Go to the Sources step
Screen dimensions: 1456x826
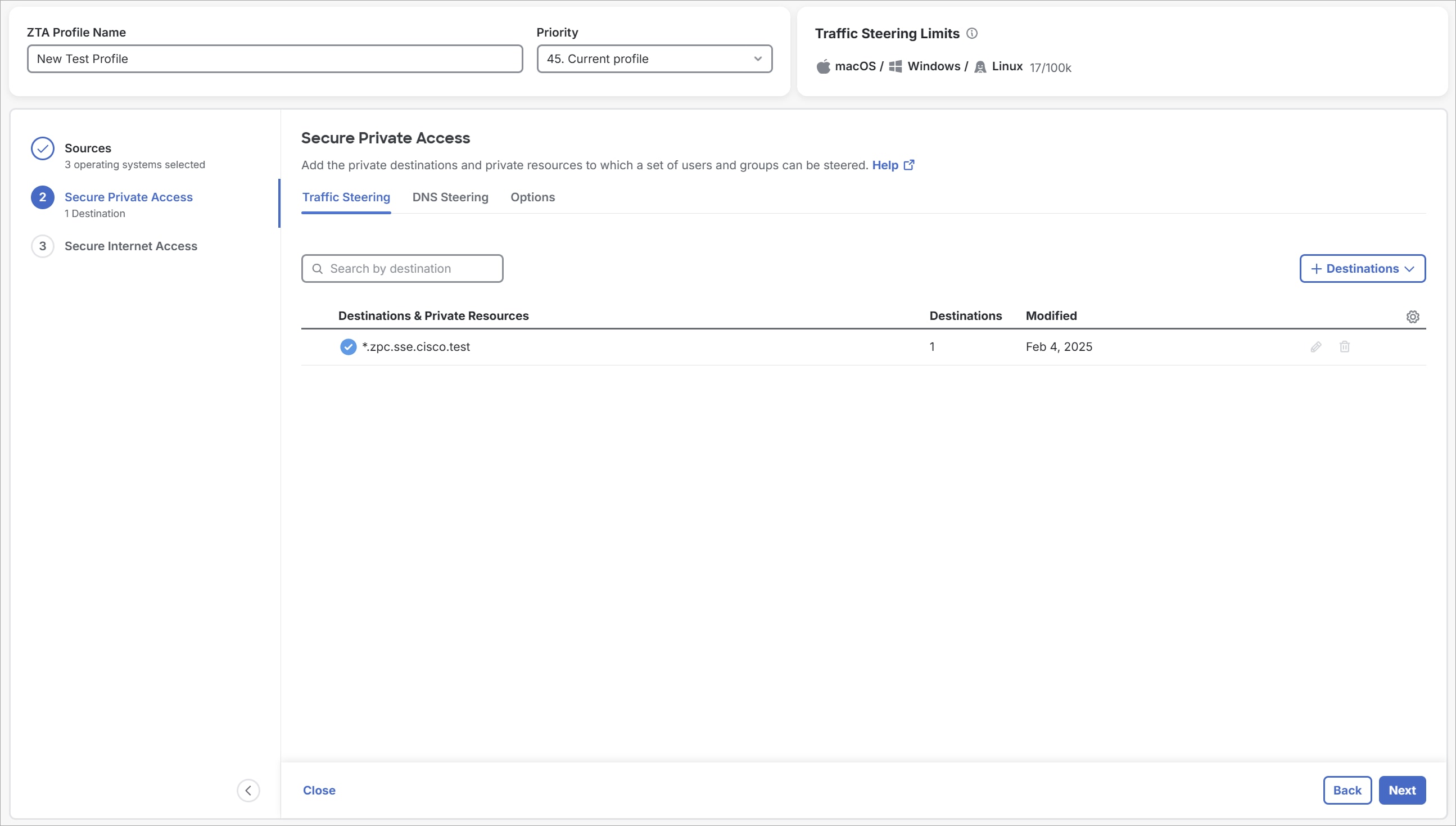coord(88,148)
